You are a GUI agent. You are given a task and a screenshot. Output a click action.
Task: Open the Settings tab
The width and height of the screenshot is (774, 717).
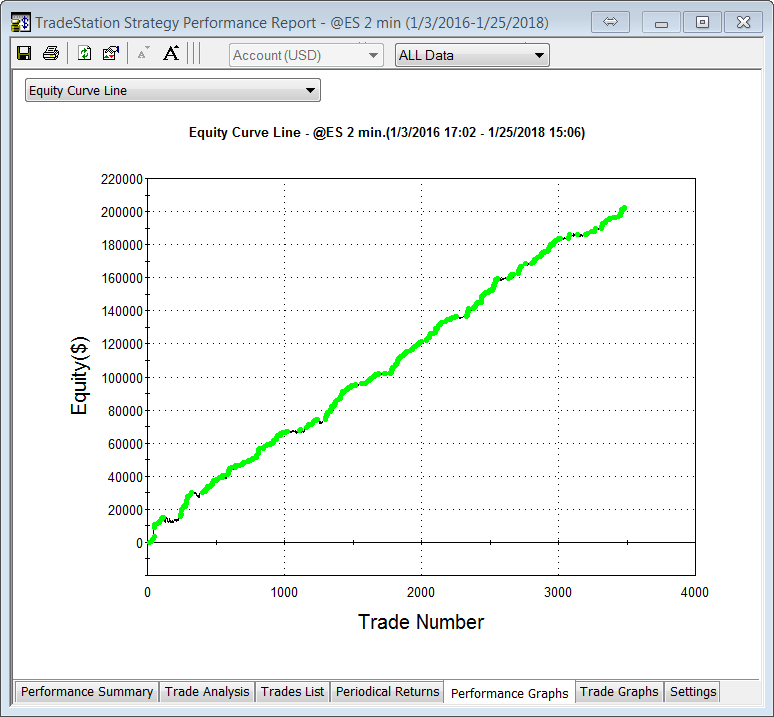point(693,691)
